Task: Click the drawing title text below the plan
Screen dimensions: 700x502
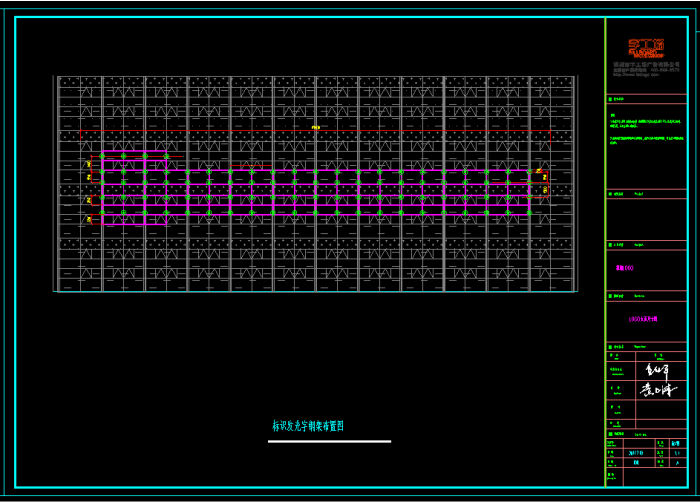Action: tap(308, 426)
